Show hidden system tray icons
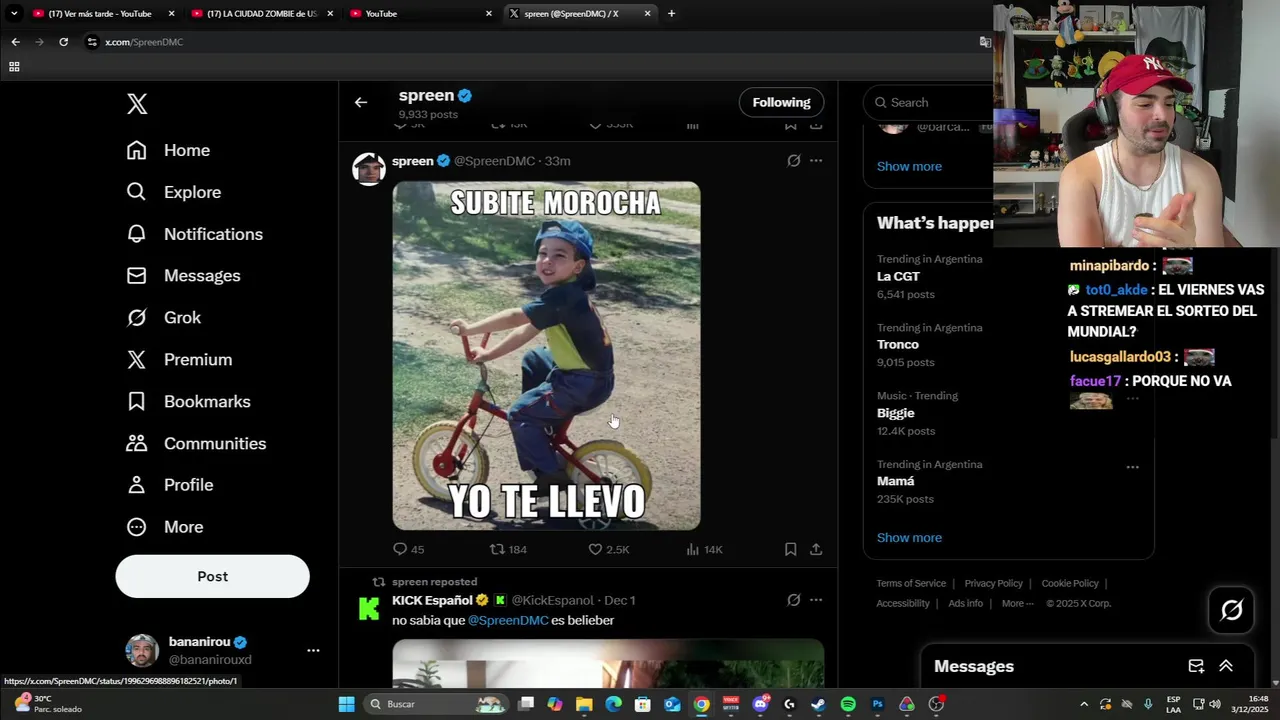This screenshot has width=1280, height=720. [x=1084, y=704]
